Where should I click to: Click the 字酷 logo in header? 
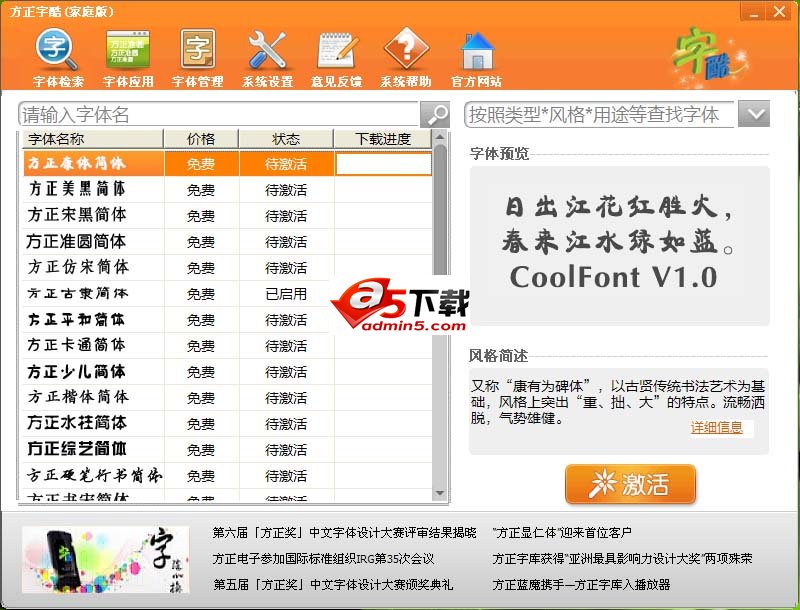click(x=710, y=56)
